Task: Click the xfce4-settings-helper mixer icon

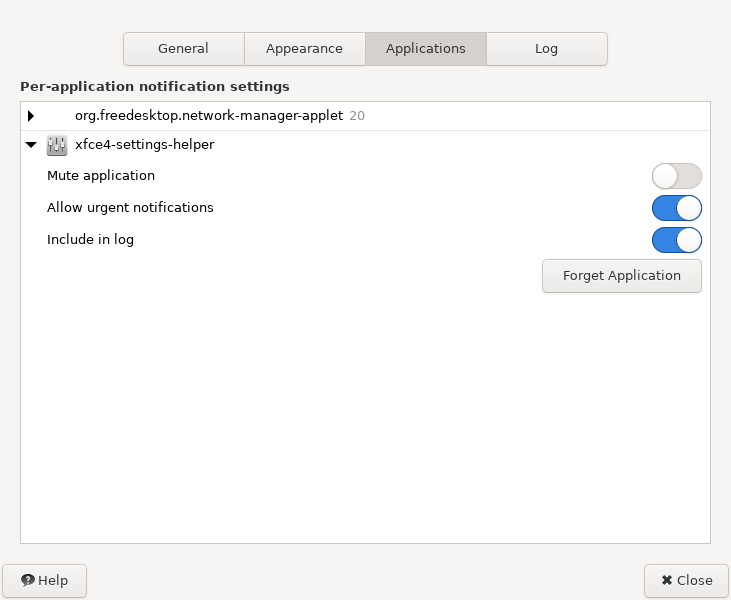Action: click(x=57, y=145)
